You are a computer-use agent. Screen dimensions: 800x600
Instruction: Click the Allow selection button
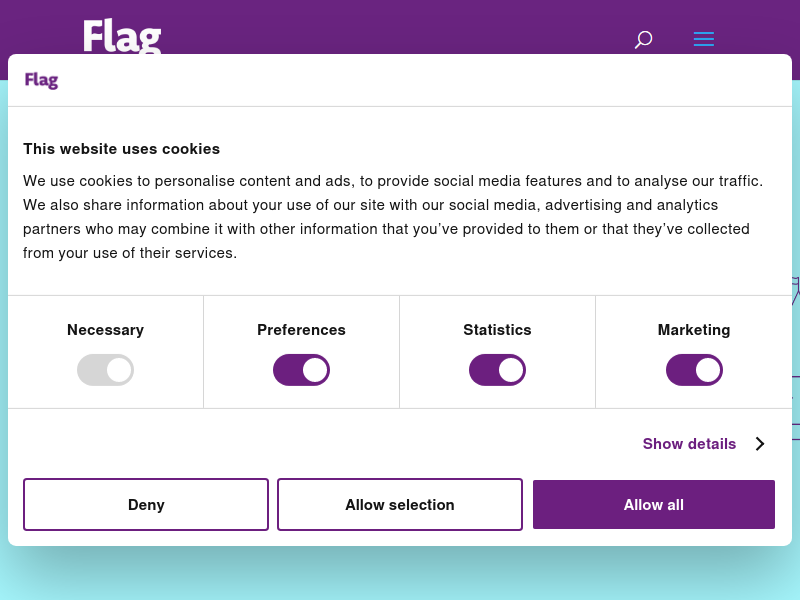(x=400, y=505)
